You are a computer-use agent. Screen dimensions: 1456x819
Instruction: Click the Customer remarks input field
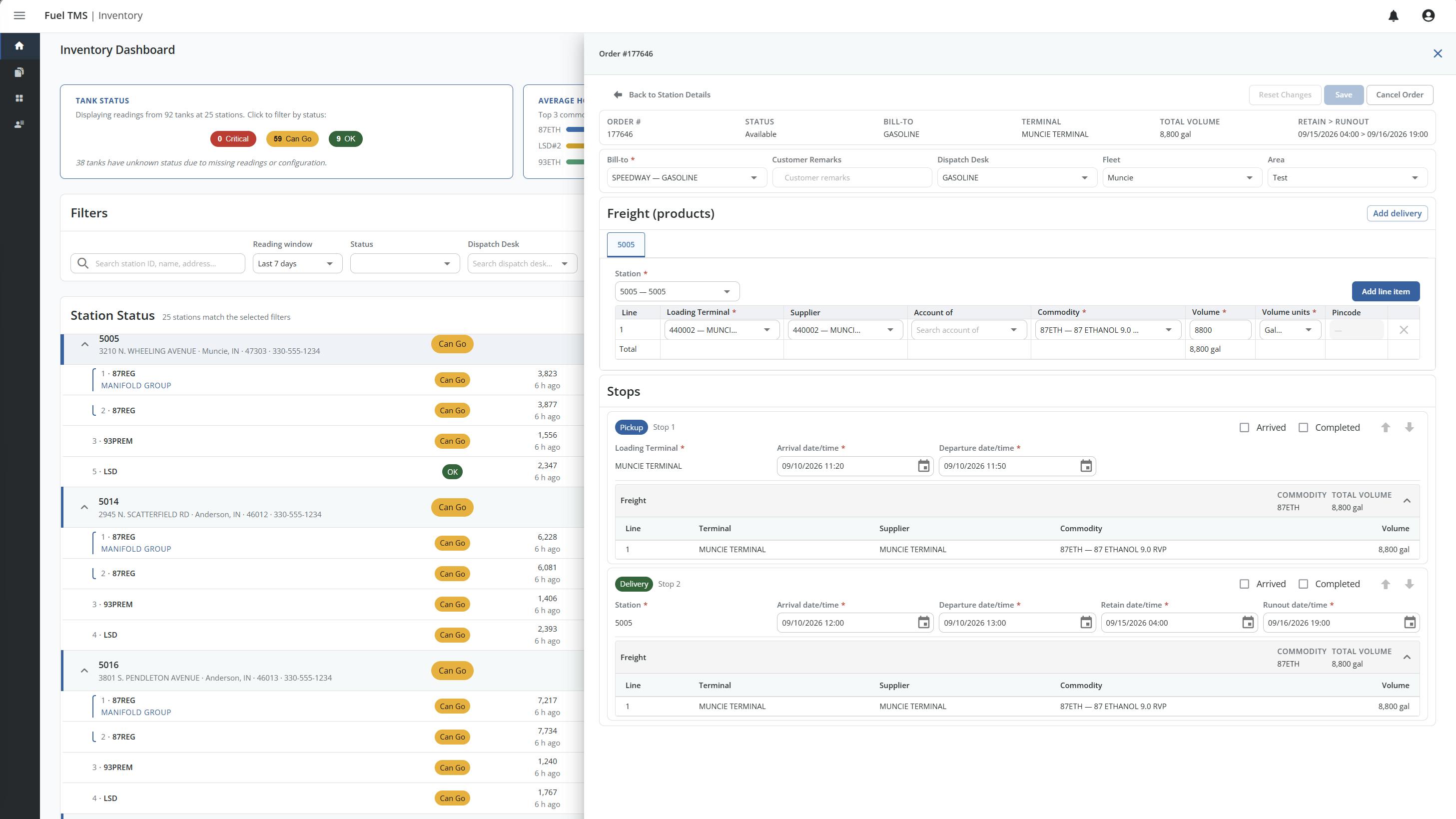(852, 178)
